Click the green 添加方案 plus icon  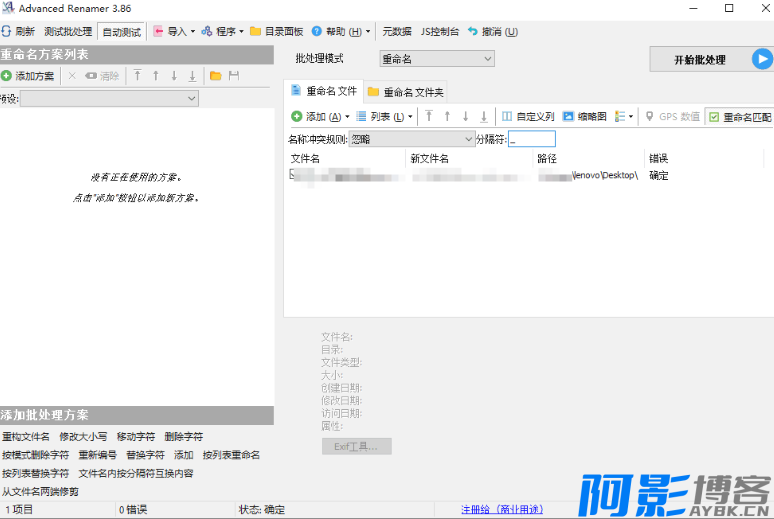coord(7,76)
